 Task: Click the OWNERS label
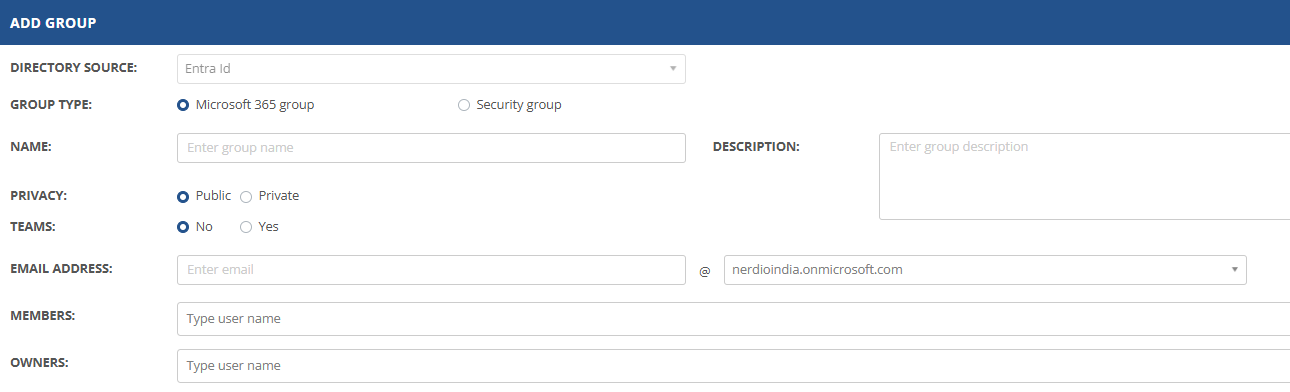39,363
